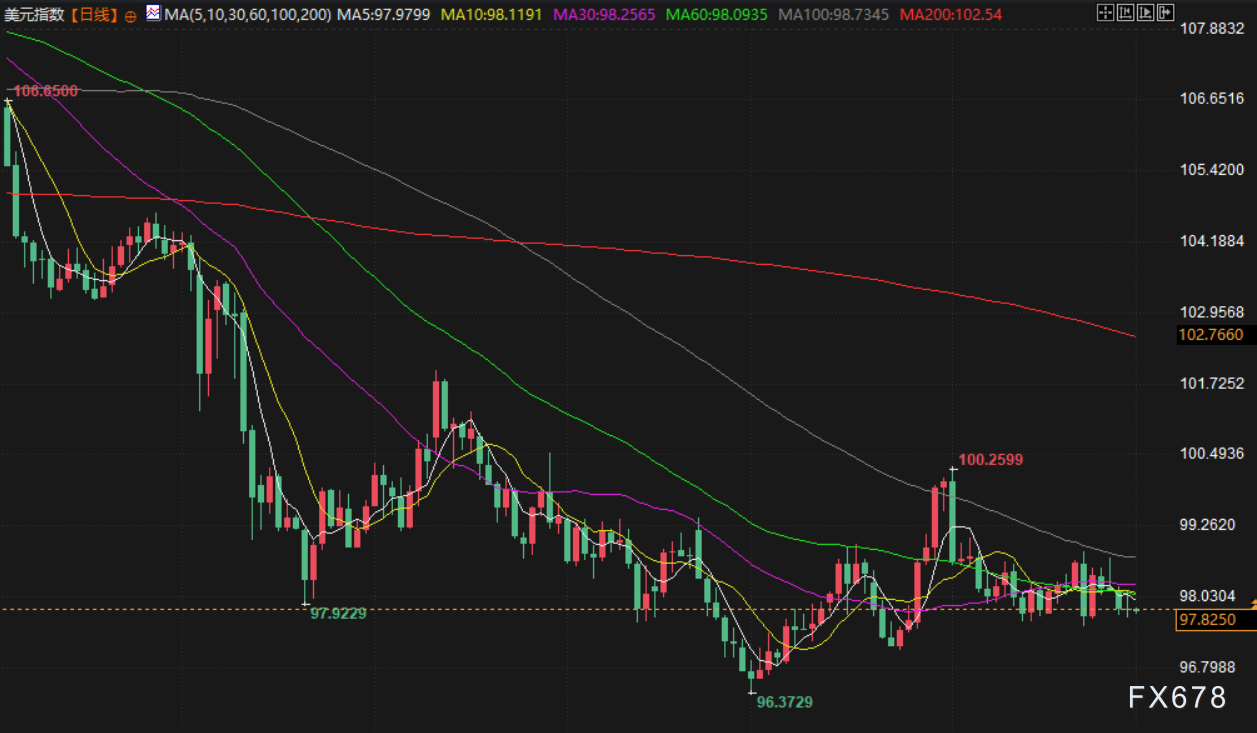Click the orange crosshair target icon beside 日线
1257x733 pixels.
[x=131, y=16]
